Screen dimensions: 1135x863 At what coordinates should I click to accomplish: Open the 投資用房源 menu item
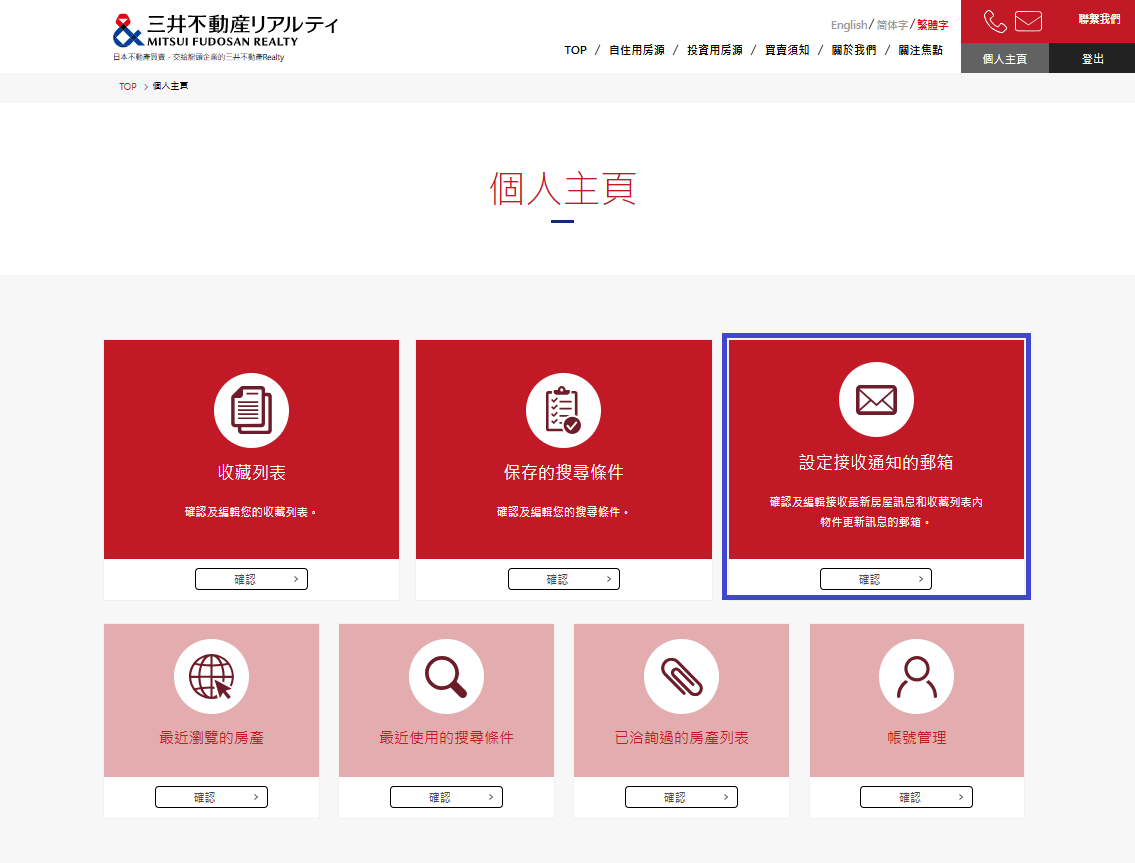click(x=714, y=50)
